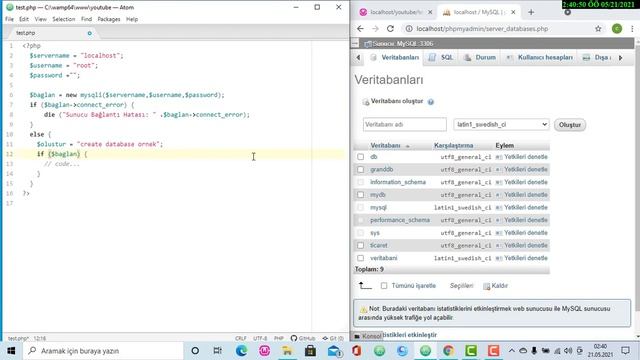
Task: Tick the checkbox for veritabani
Action: [x=360, y=258]
